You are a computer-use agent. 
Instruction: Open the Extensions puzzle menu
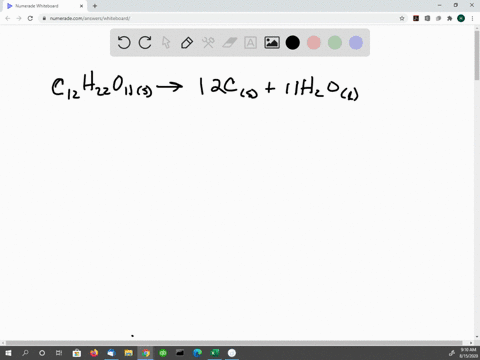point(449,18)
